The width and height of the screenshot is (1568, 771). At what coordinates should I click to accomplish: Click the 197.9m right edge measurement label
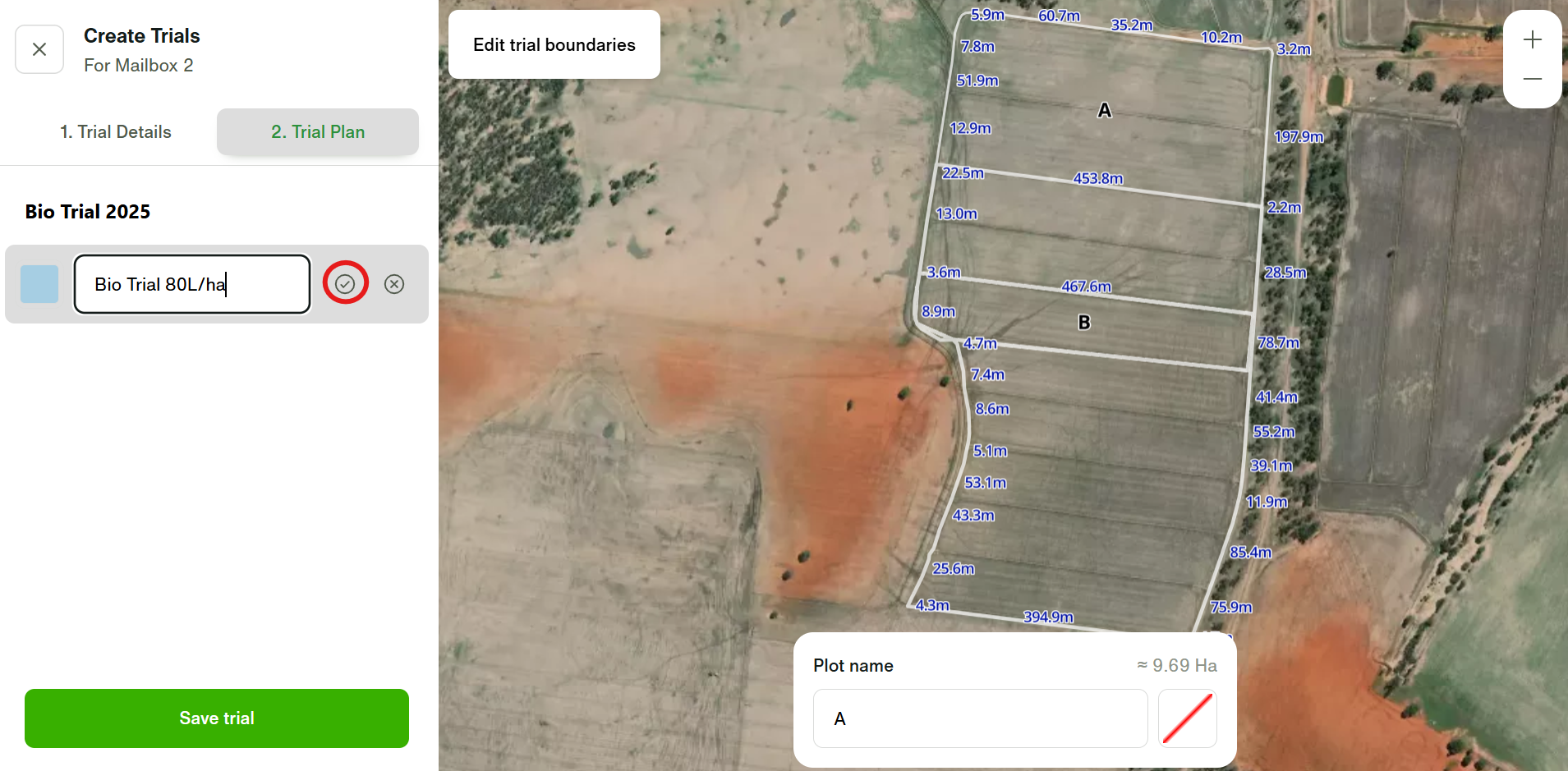tap(1299, 136)
